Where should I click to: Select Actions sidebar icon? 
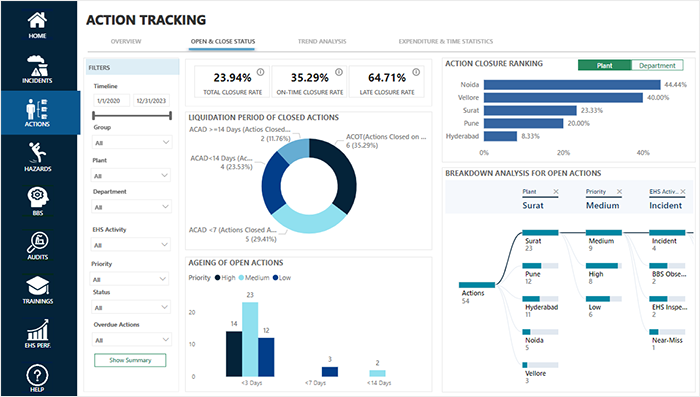[x=37, y=113]
